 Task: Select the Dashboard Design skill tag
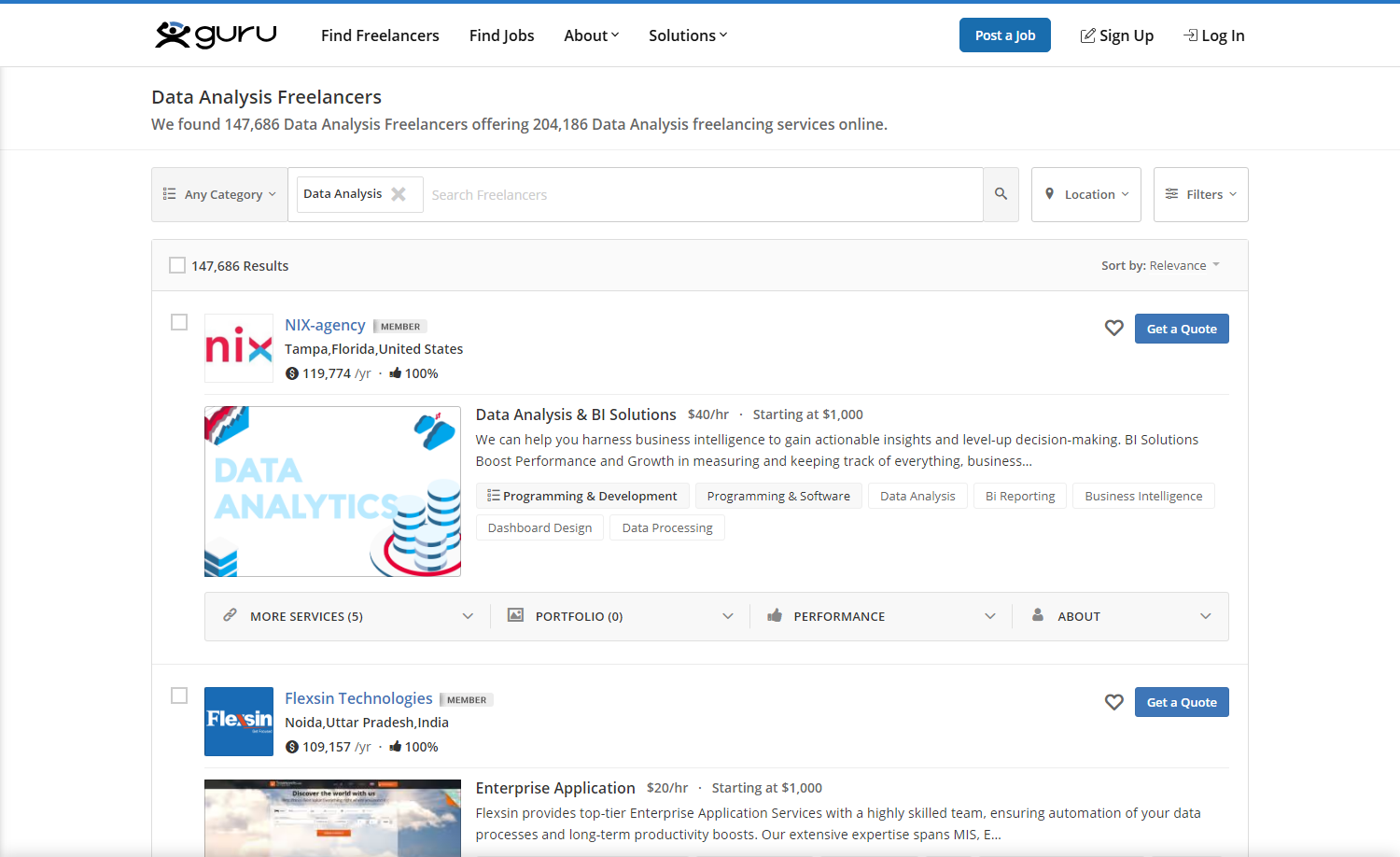tap(539, 527)
